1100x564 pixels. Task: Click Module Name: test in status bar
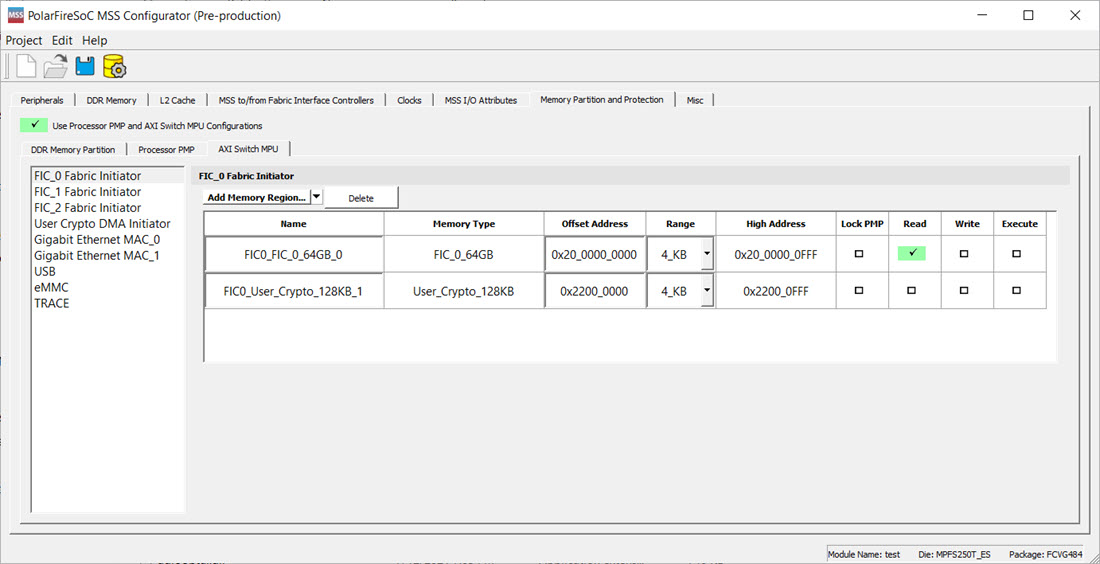click(x=864, y=554)
